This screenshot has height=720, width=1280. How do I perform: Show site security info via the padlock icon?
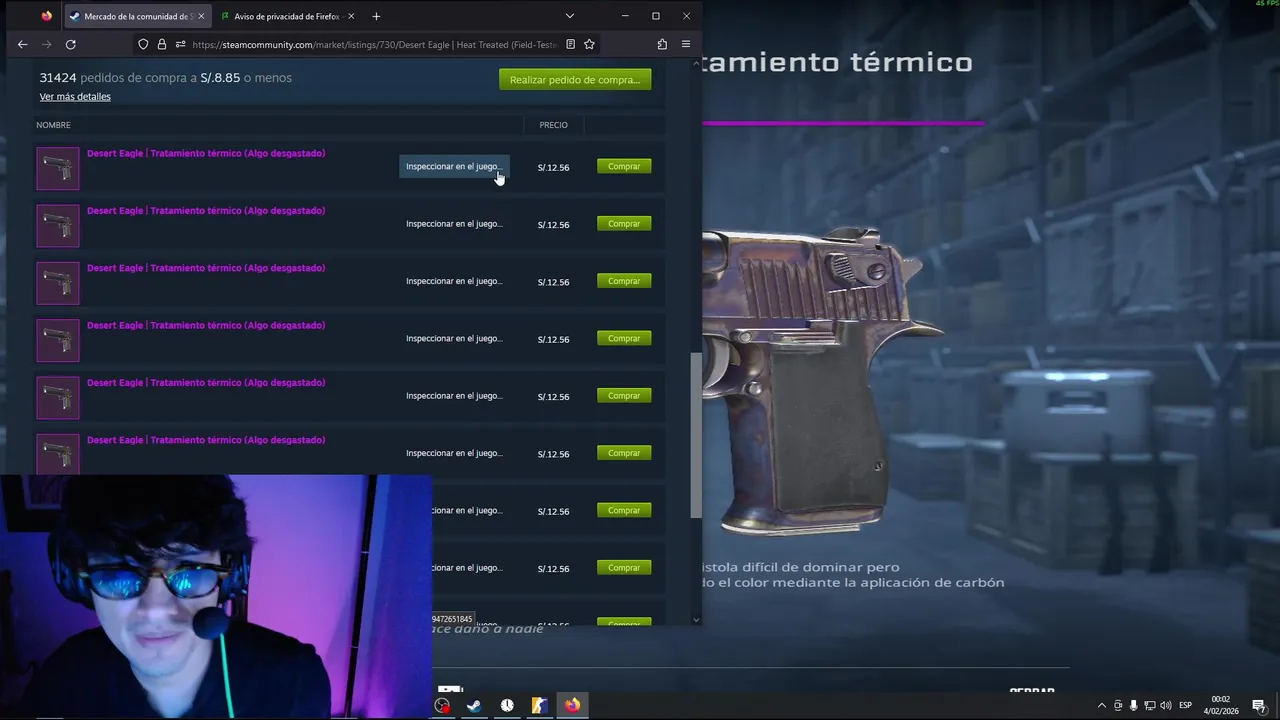coord(161,44)
